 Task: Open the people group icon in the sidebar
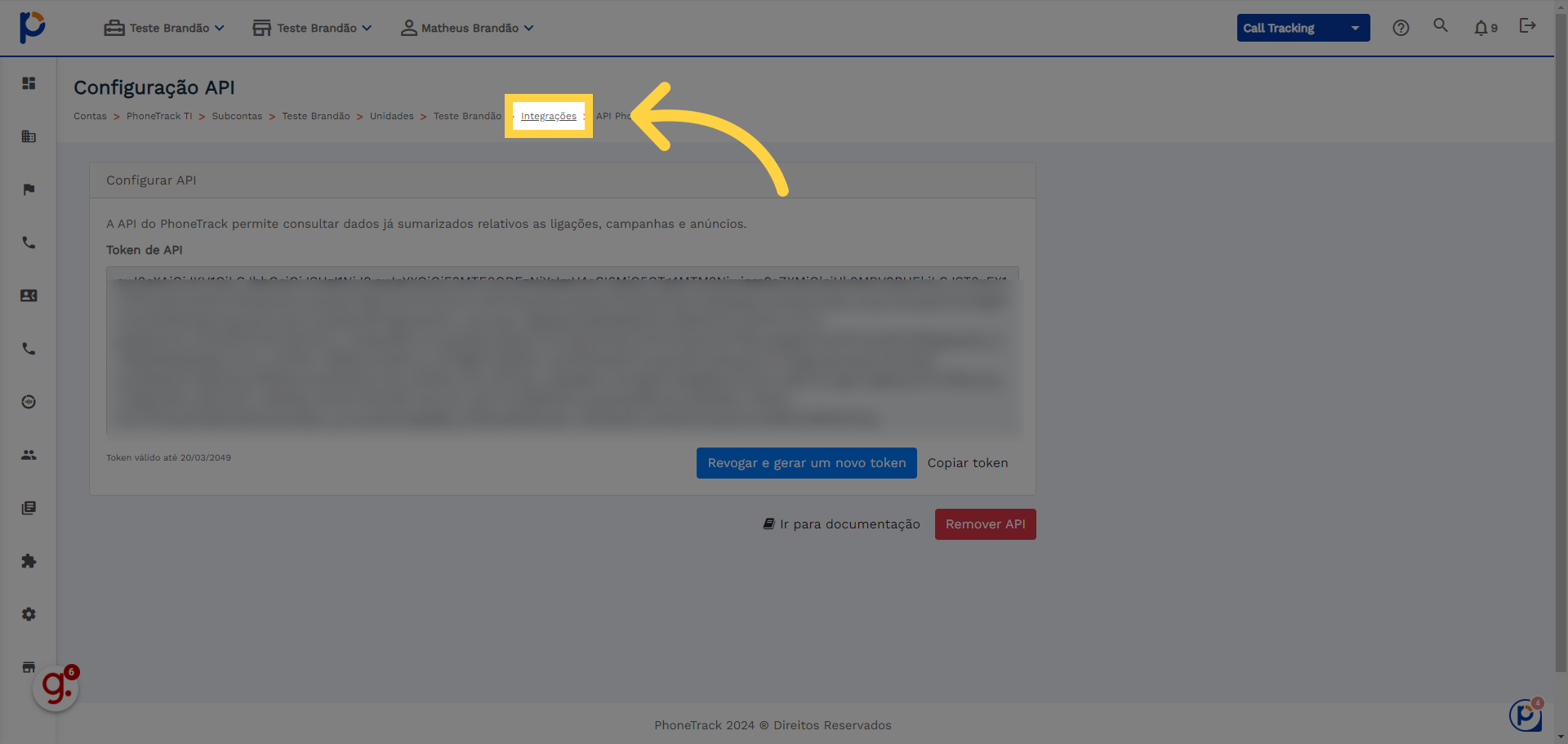point(29,455)
